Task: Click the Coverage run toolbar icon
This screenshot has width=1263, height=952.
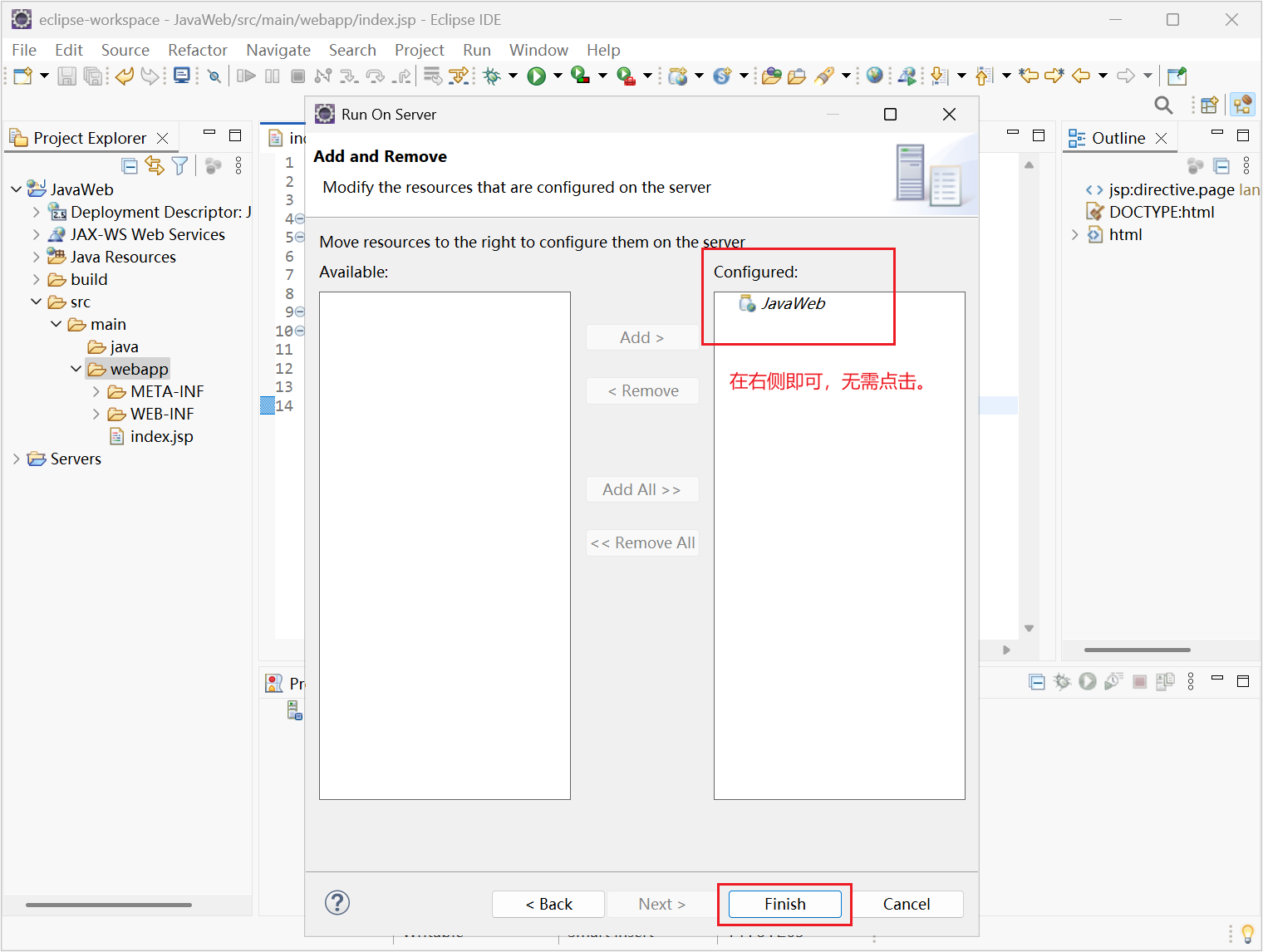Action: [x=581, y=76]
